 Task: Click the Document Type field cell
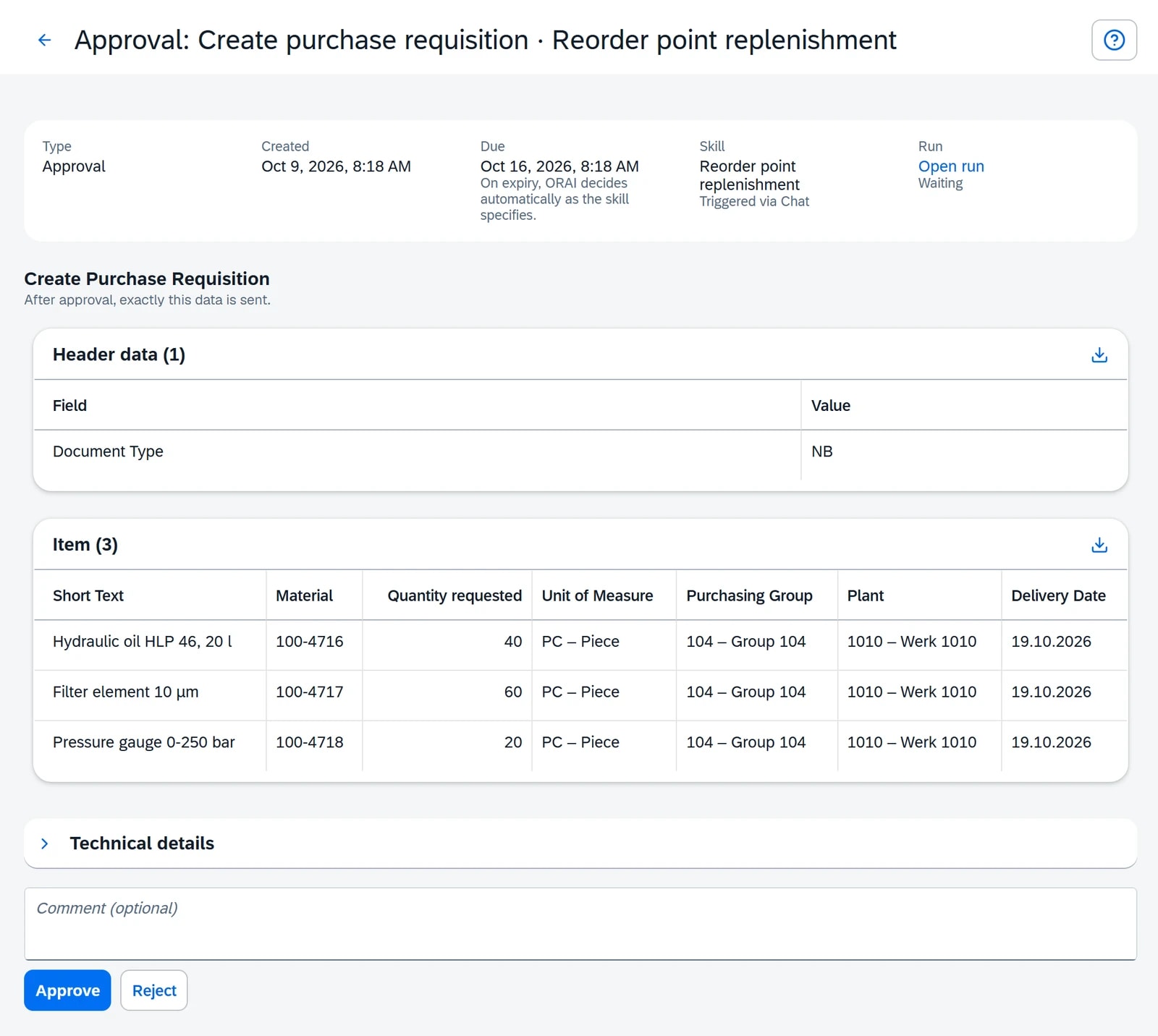(418, 455)
